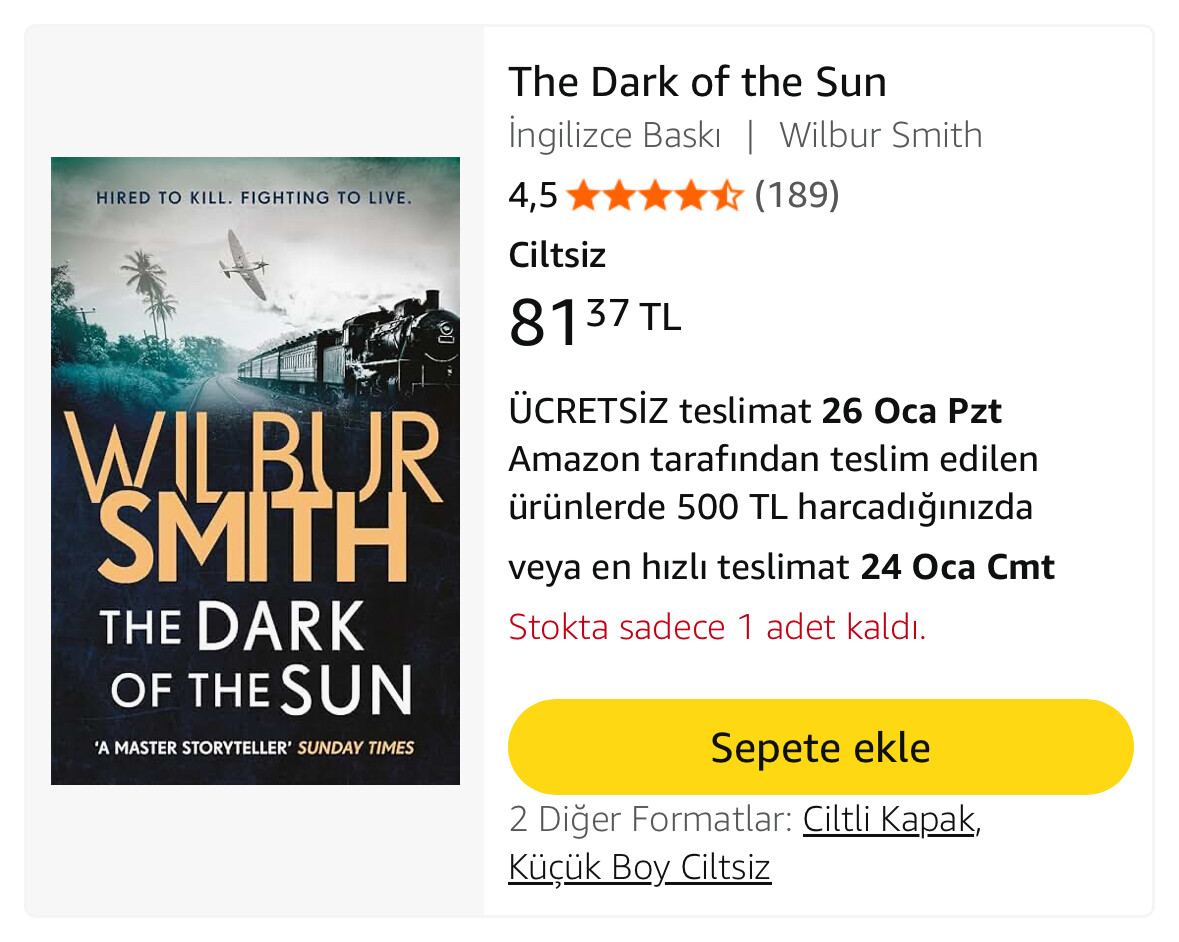The image size is (1179, 942).
Task: Click the locomotive on the book cover
Action: pyautogui.click(x=399, y=342)
